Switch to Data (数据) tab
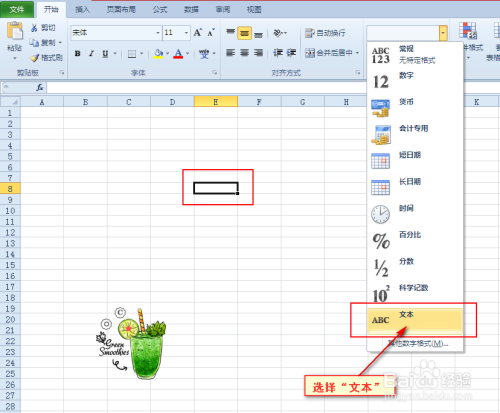Viewport: 500px width, 413px height. point(191,9)
